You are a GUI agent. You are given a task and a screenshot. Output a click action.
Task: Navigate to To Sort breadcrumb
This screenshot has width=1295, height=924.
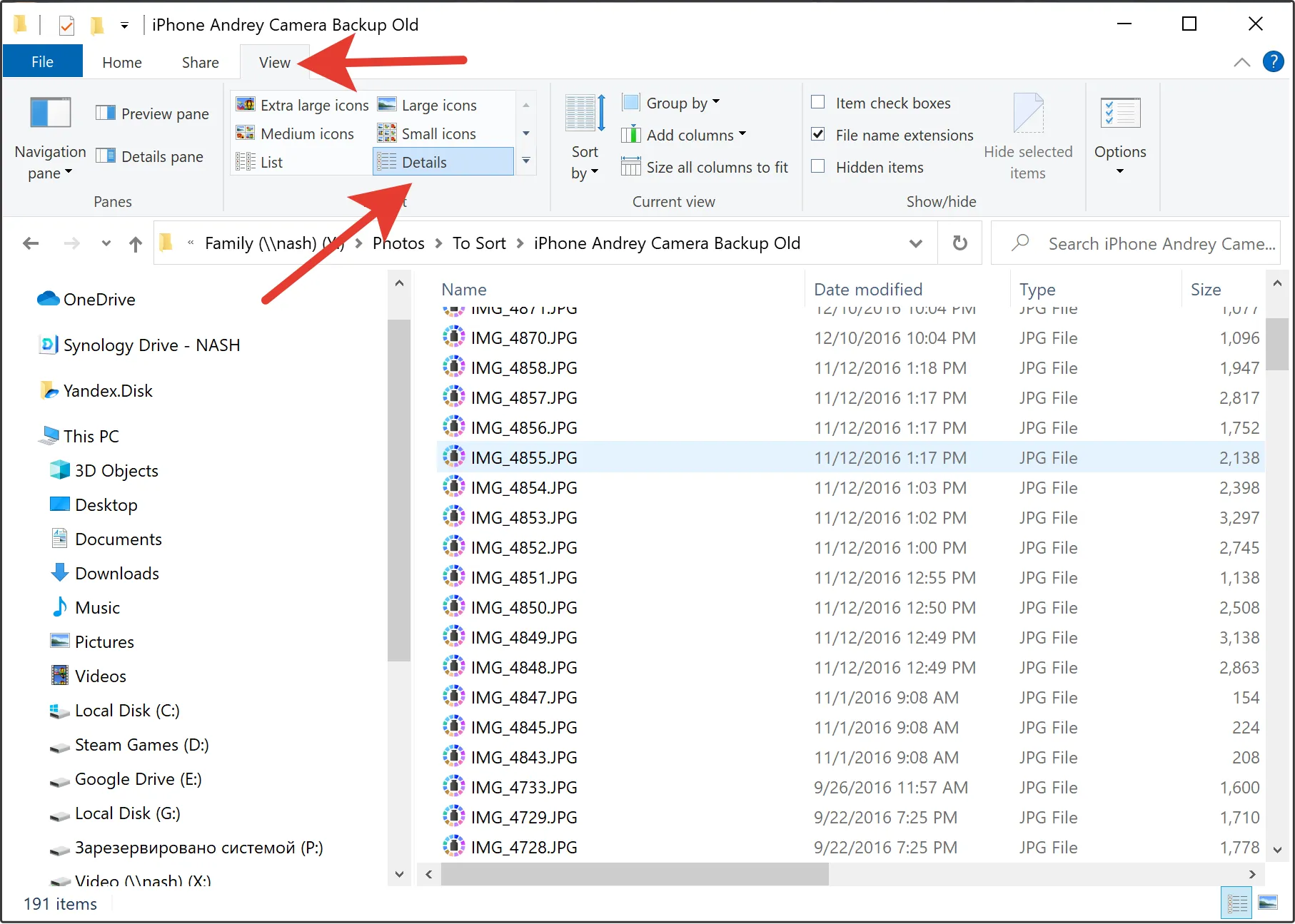pos(479,243)
